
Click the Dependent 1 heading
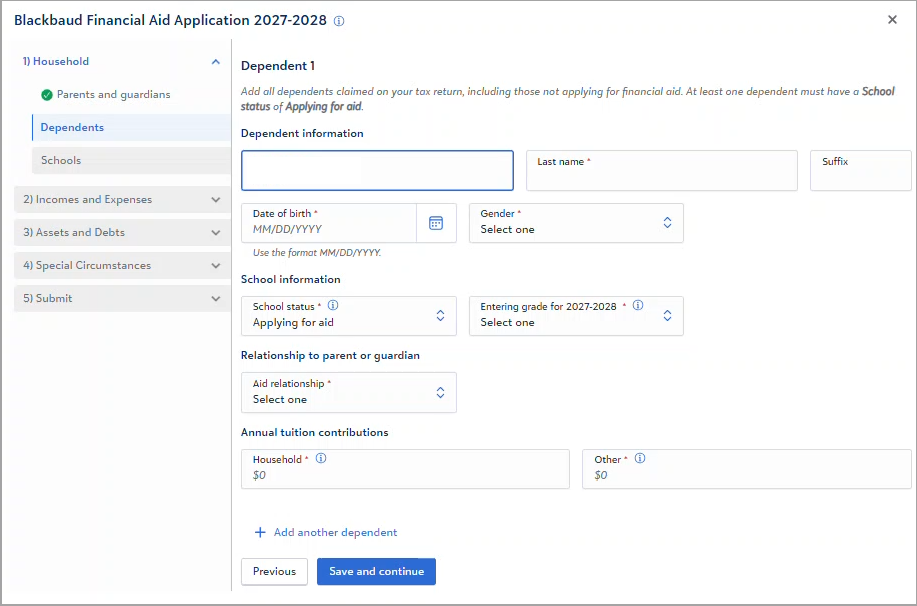coord(278,66)
